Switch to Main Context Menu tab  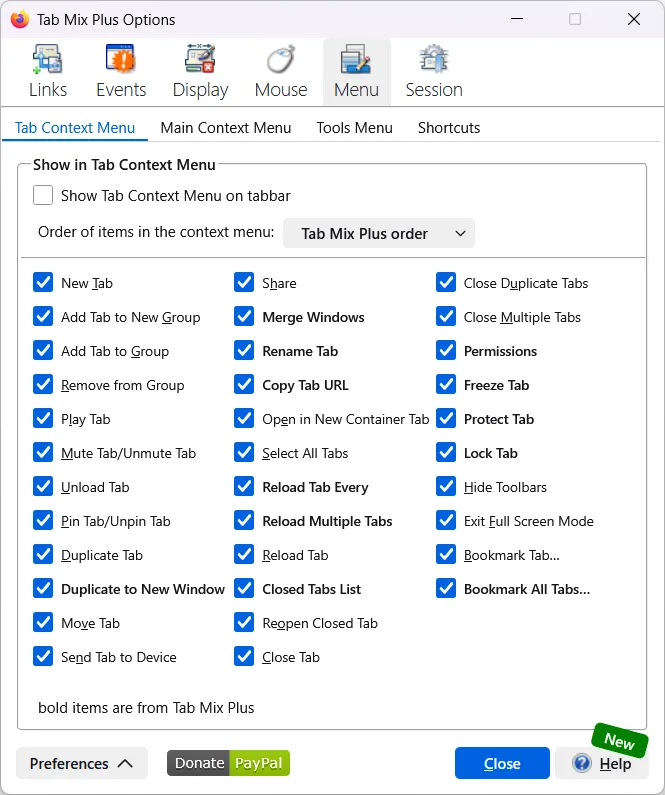coord(226,128)
